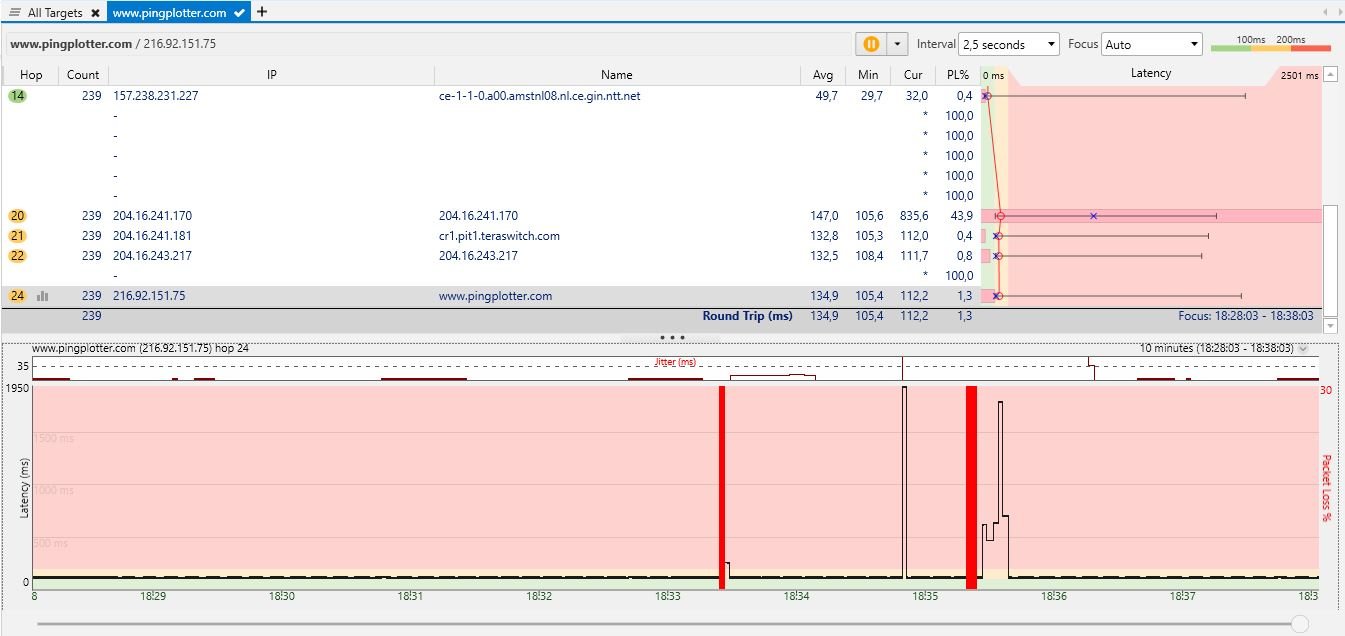
Task: Sort by the IP column header
Action: (271, 75)
